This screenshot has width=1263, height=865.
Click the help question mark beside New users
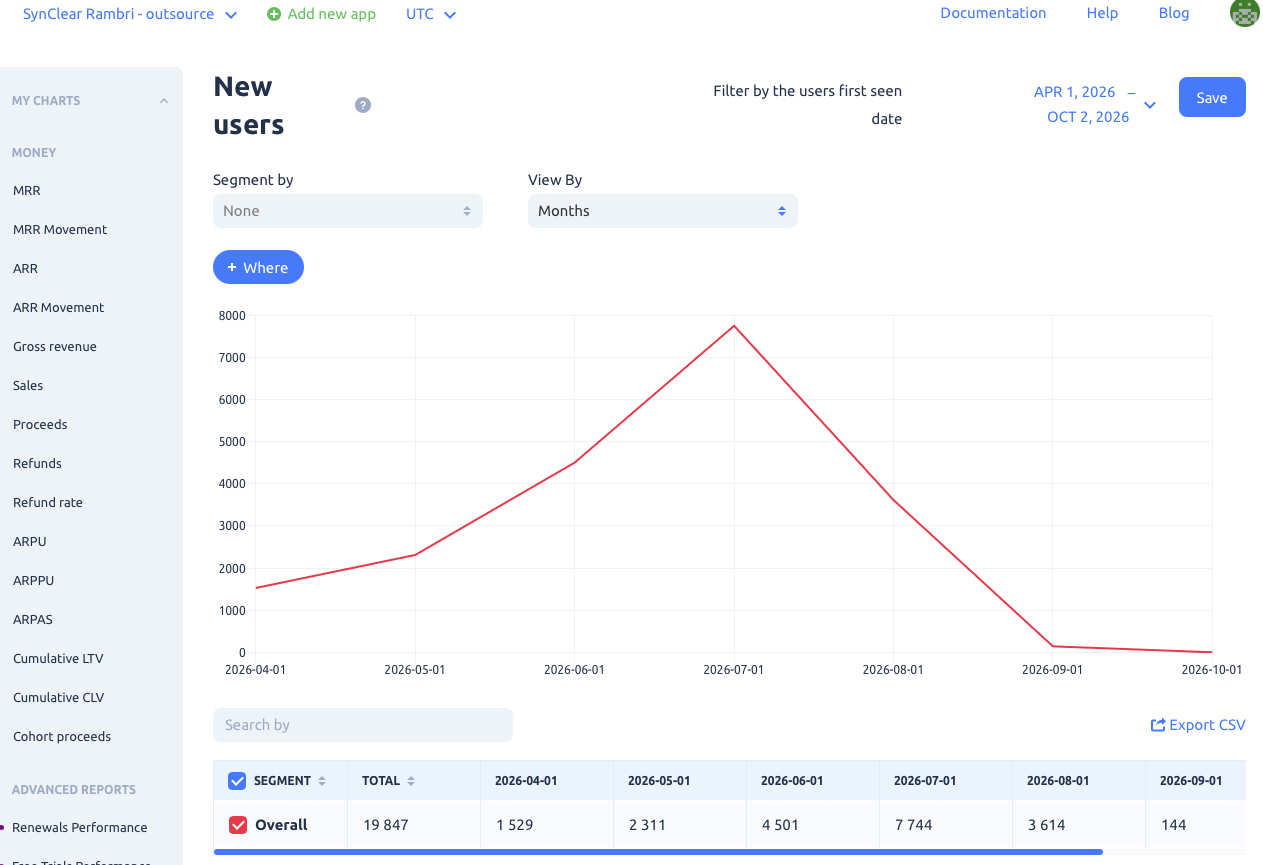tap(363, 105)
